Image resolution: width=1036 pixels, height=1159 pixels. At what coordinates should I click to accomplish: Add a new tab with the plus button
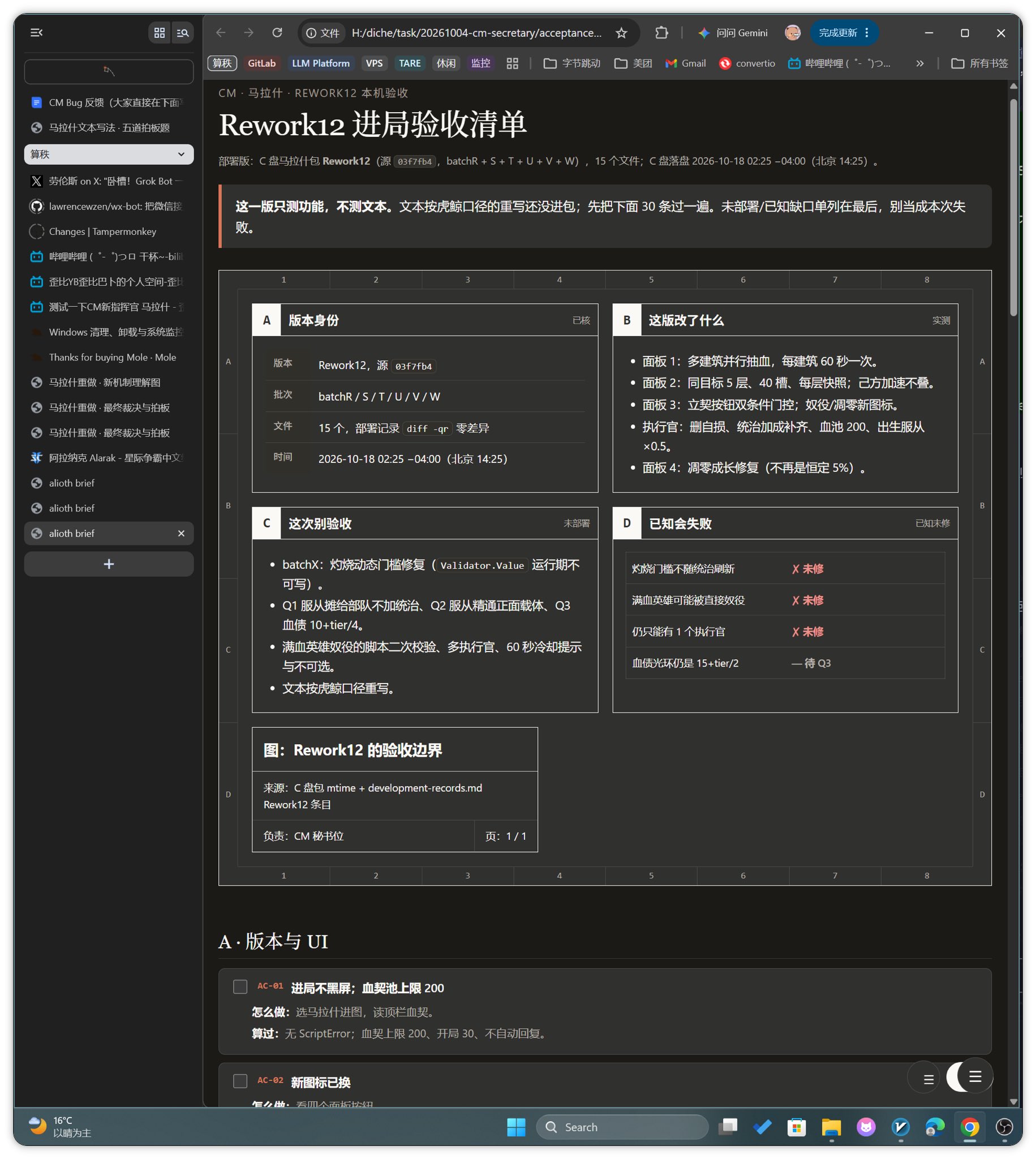coord(109,564)
